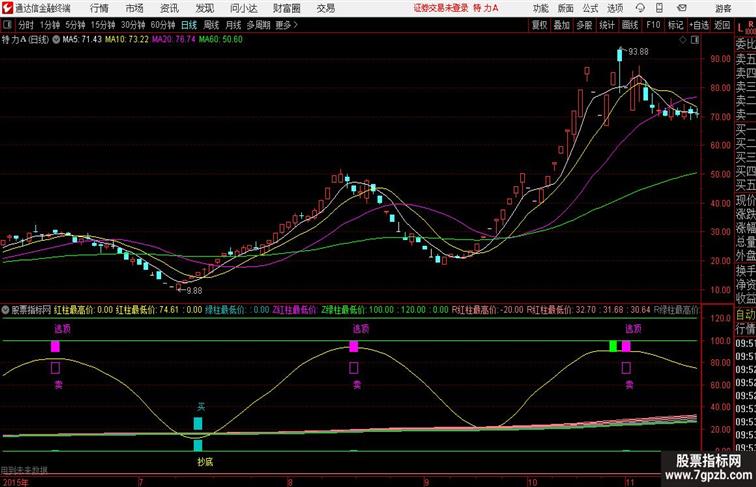Switch to the 多周期 tab
Image resolution: width=756 pixels, height=487 pixels.
pyautogui.click(x=258, y=25)
